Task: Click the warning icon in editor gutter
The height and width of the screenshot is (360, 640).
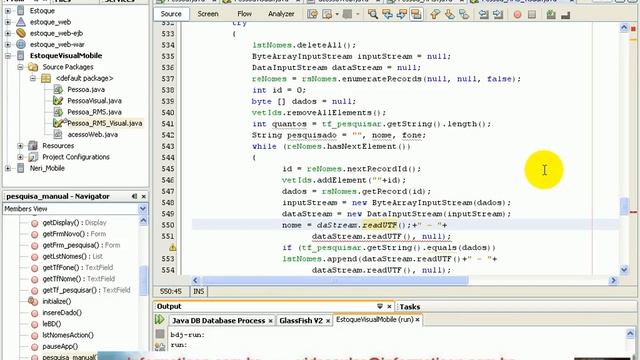Action: (173, 247)
